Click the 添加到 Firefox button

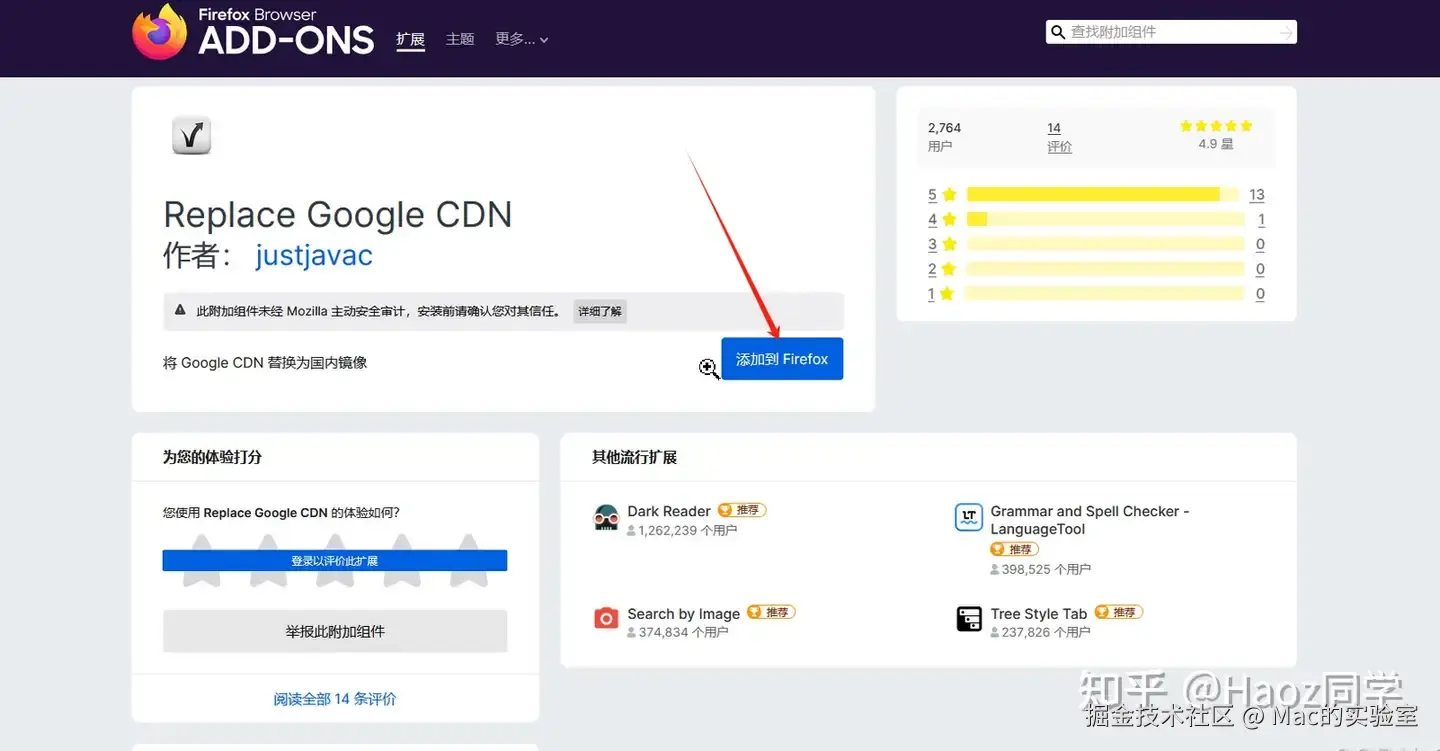[782, 359]
